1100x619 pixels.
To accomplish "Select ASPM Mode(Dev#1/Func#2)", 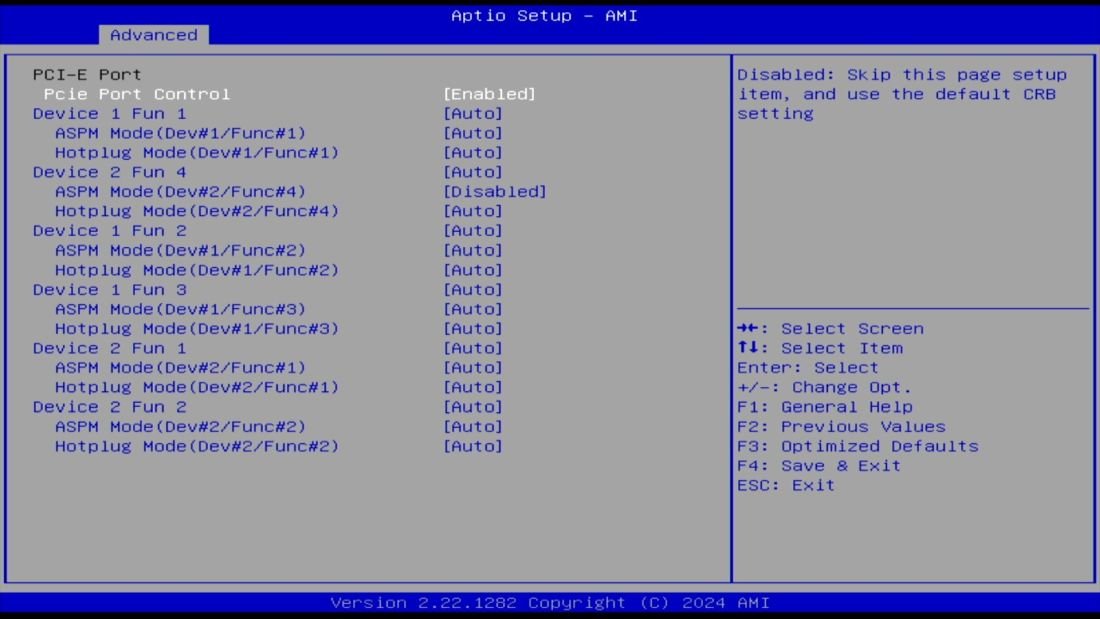I will (180, 251).
